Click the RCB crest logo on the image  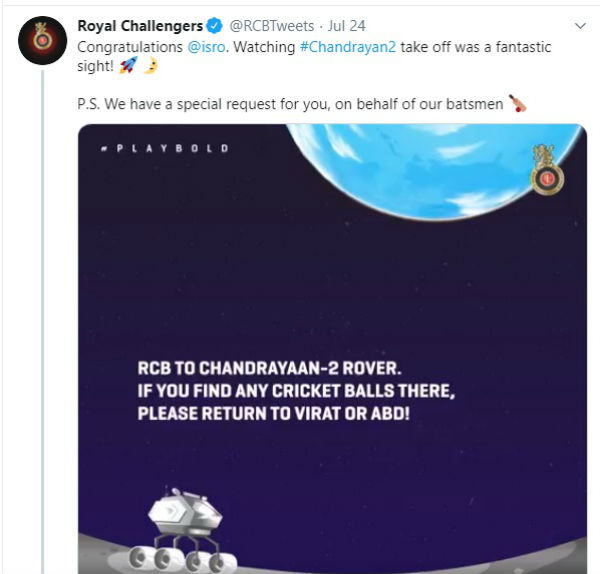pyautogui.click(x=547, y=170)
